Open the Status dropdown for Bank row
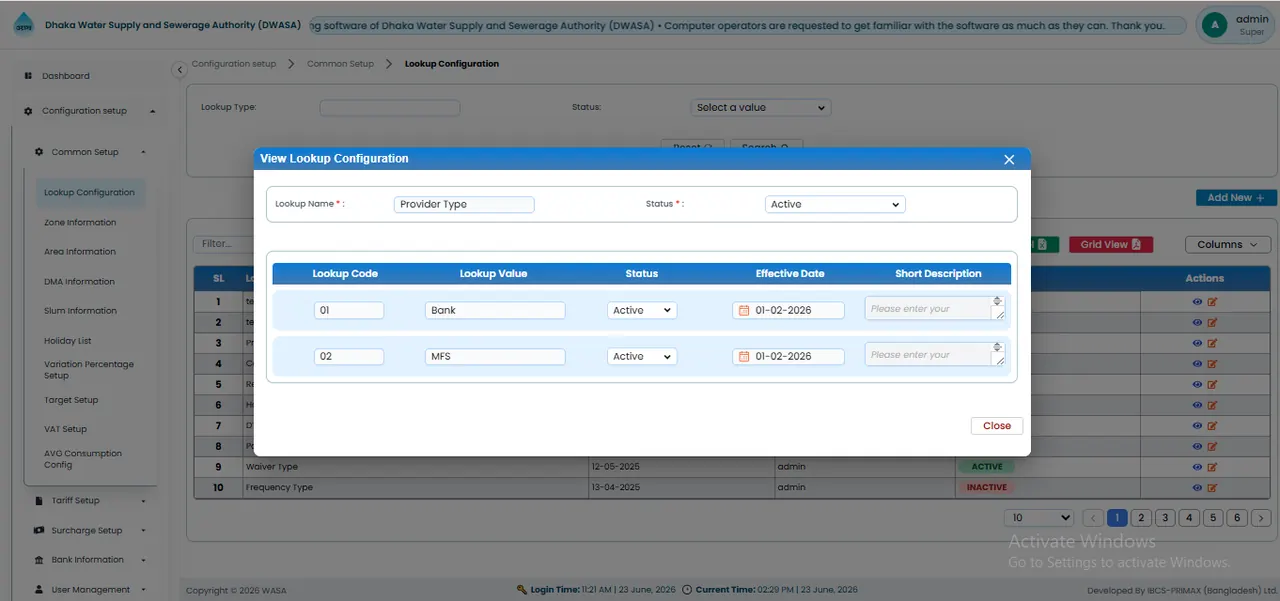Screen dimensions: 1280x601 (642, 311)
